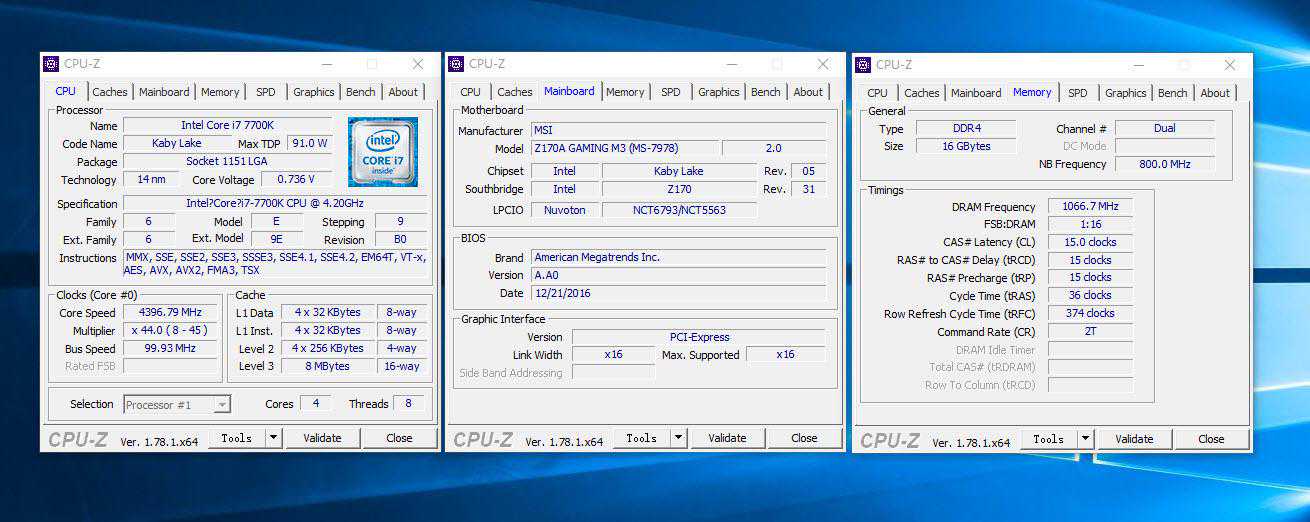Click the Intel Core i7 logo badge

pyautogui.click(x=383, y=151)
